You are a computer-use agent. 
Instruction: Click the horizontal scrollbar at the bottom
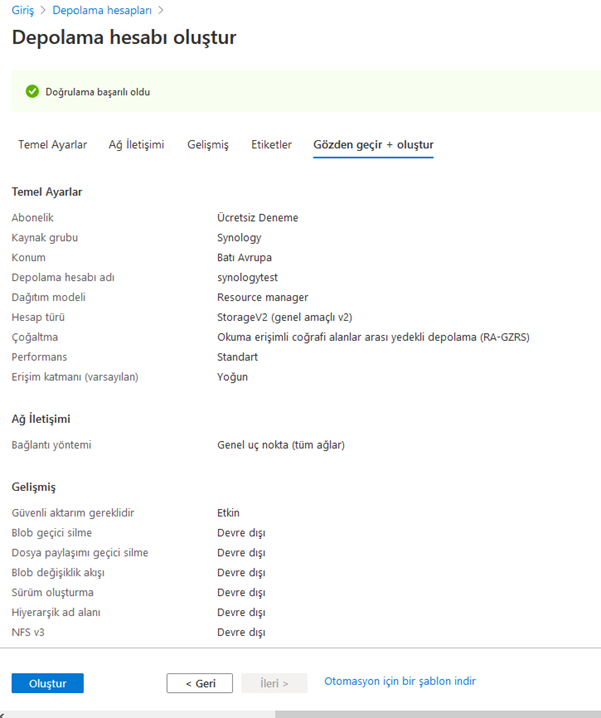click(x=438, y=714)
